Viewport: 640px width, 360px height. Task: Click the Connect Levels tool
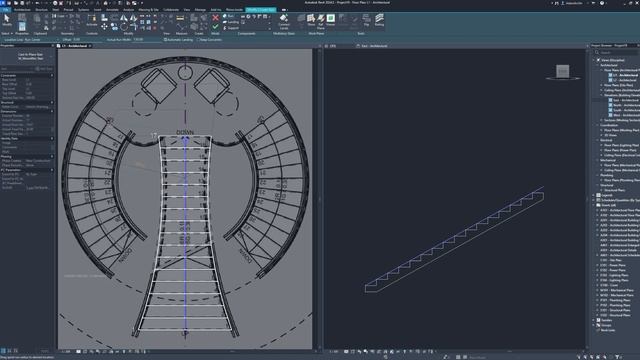(x=284, y=21)
